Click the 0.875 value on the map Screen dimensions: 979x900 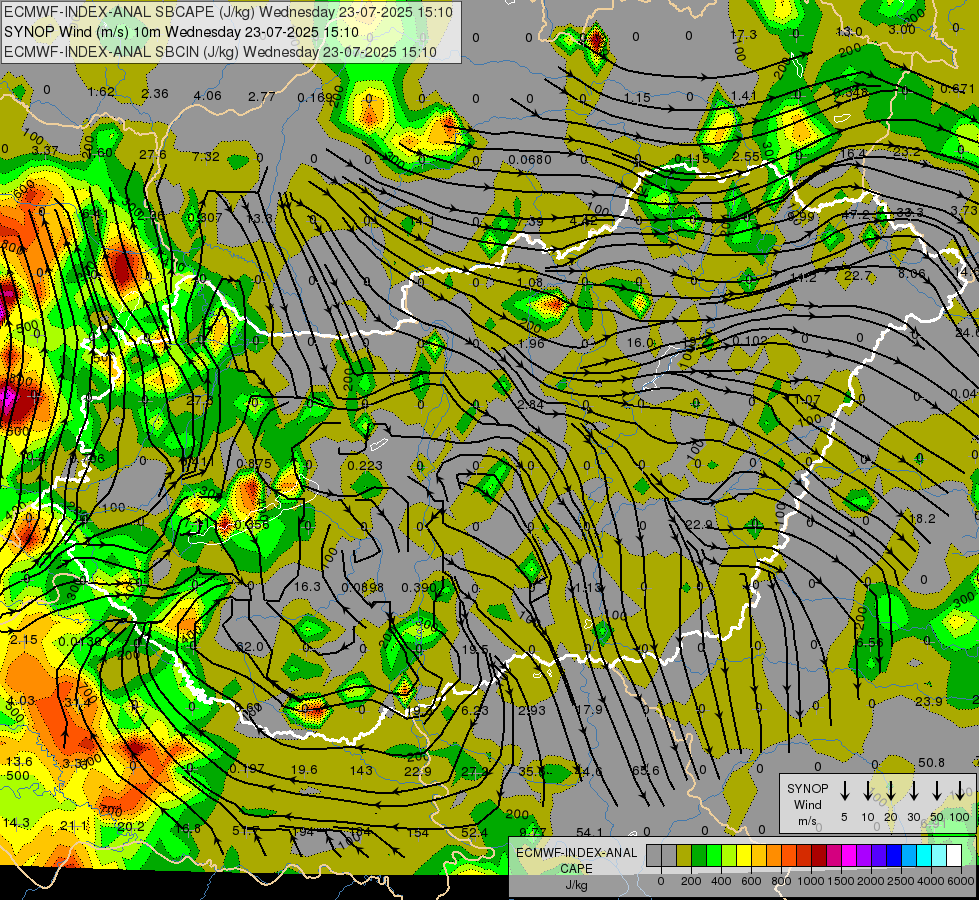[254, 463]
